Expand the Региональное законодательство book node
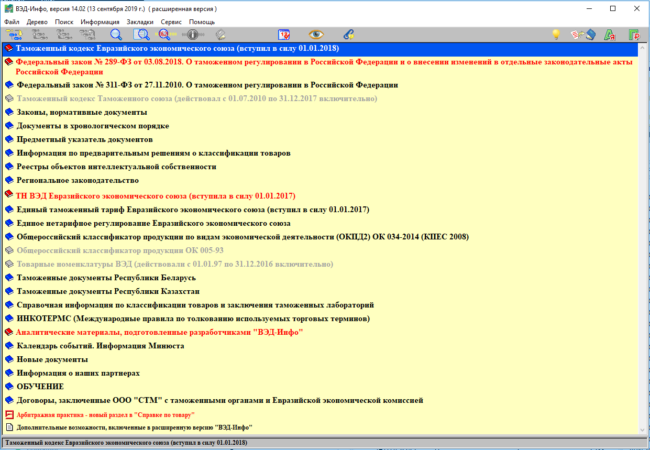 (x=9, y=181)
